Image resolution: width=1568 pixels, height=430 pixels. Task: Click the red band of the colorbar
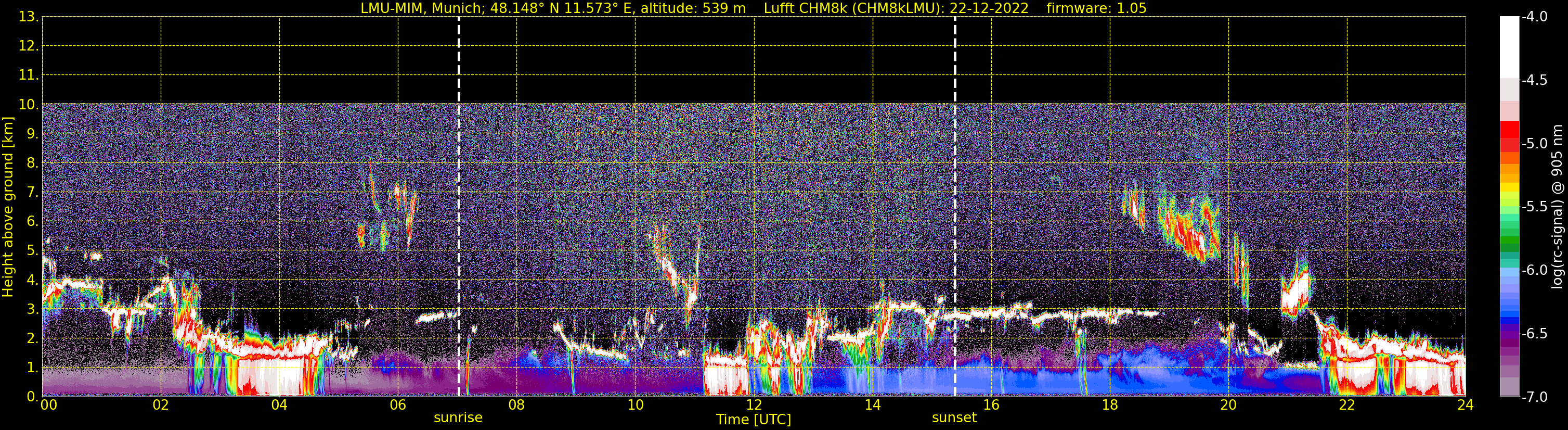pos(1509,135)
